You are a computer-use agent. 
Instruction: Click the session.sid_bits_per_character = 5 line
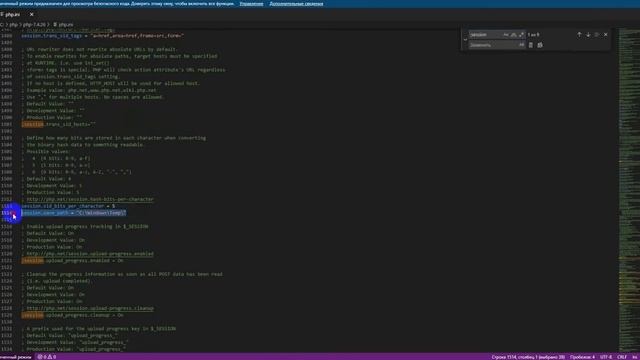pos(68,206)
